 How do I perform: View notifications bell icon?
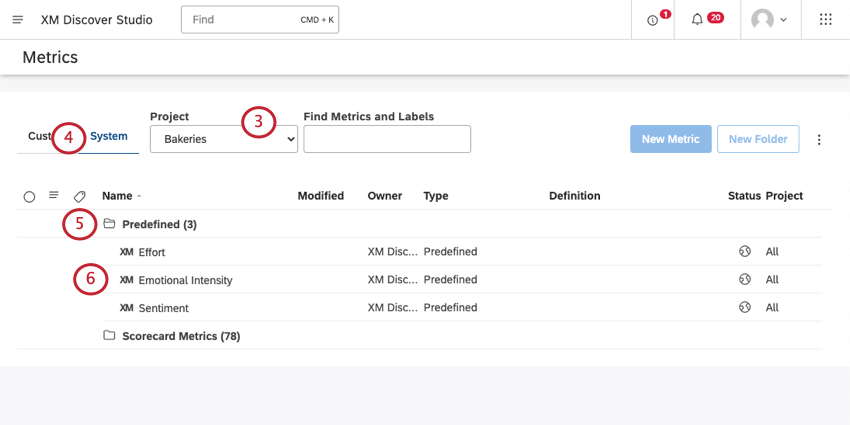click(x=698, y=20)
